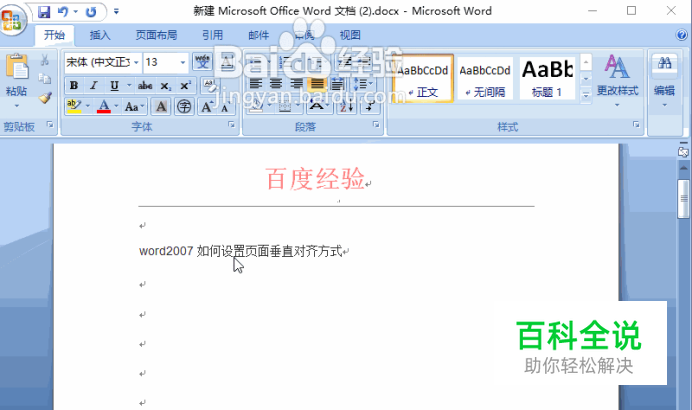The image size is (692, 410).
Task: Open the 插入 ribbon tab
Action: coord(100,35)
